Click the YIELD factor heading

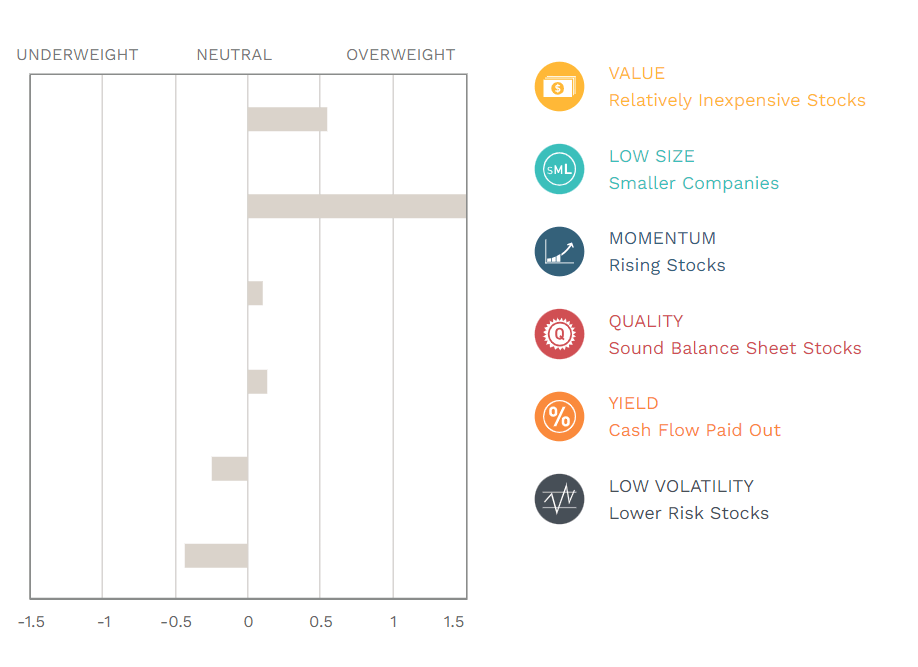(x=633, y=404)
